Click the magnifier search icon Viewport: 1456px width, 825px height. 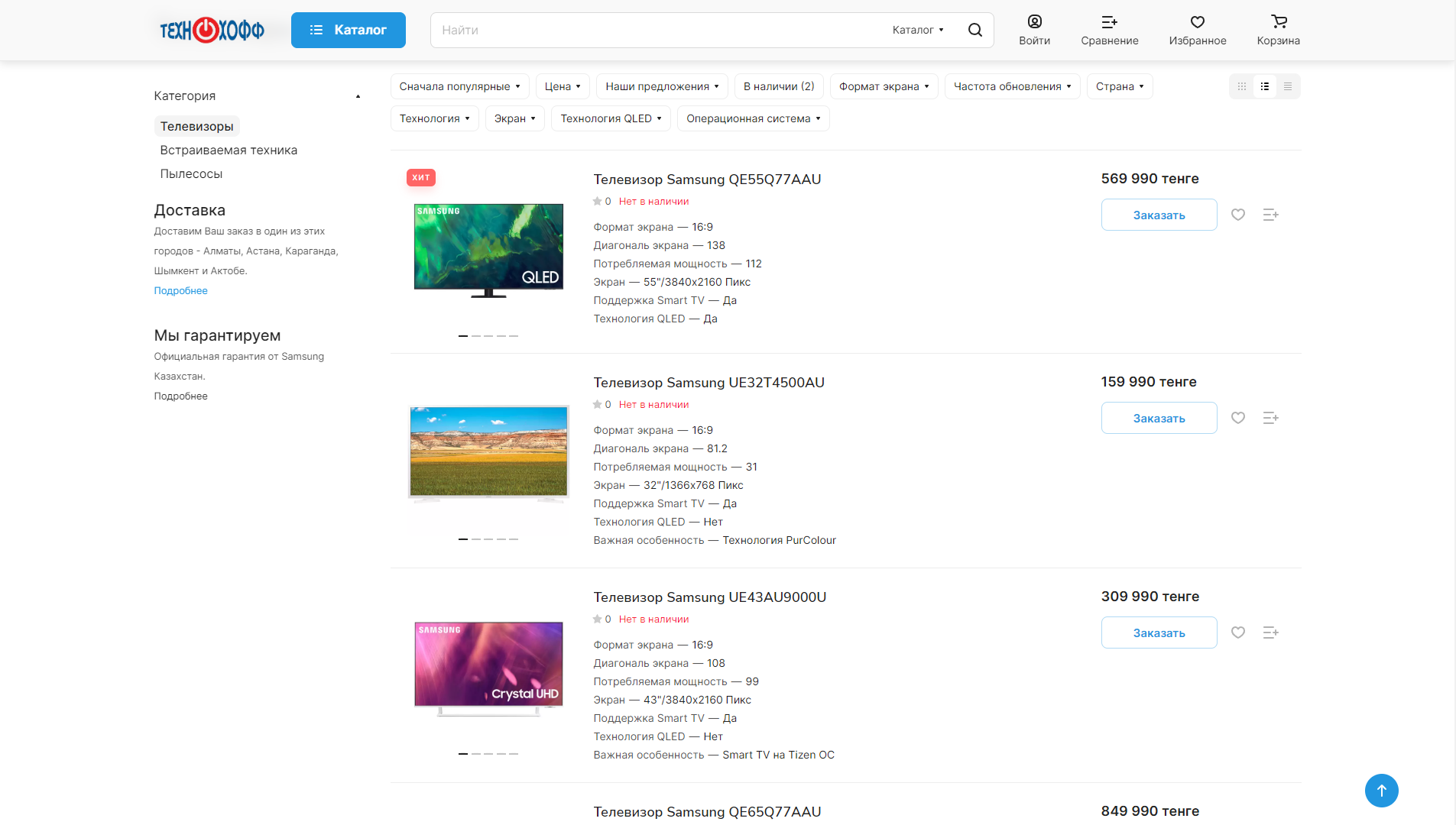(x=975, y=30)
